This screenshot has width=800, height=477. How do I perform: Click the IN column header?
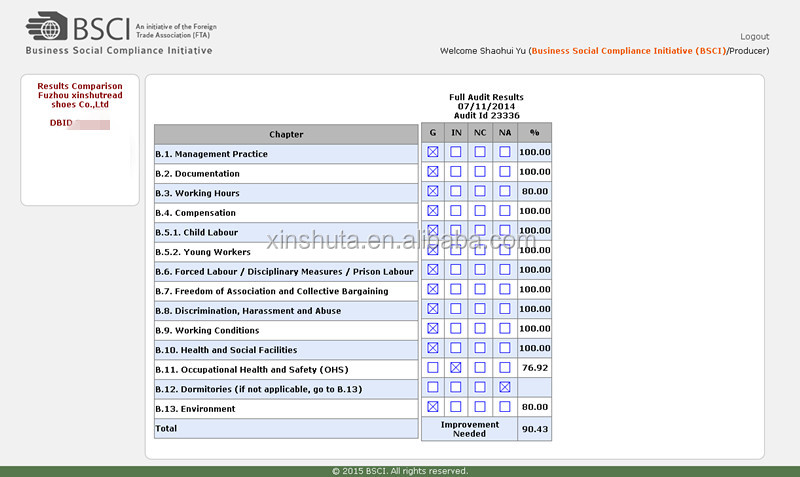tap(456, 133)
